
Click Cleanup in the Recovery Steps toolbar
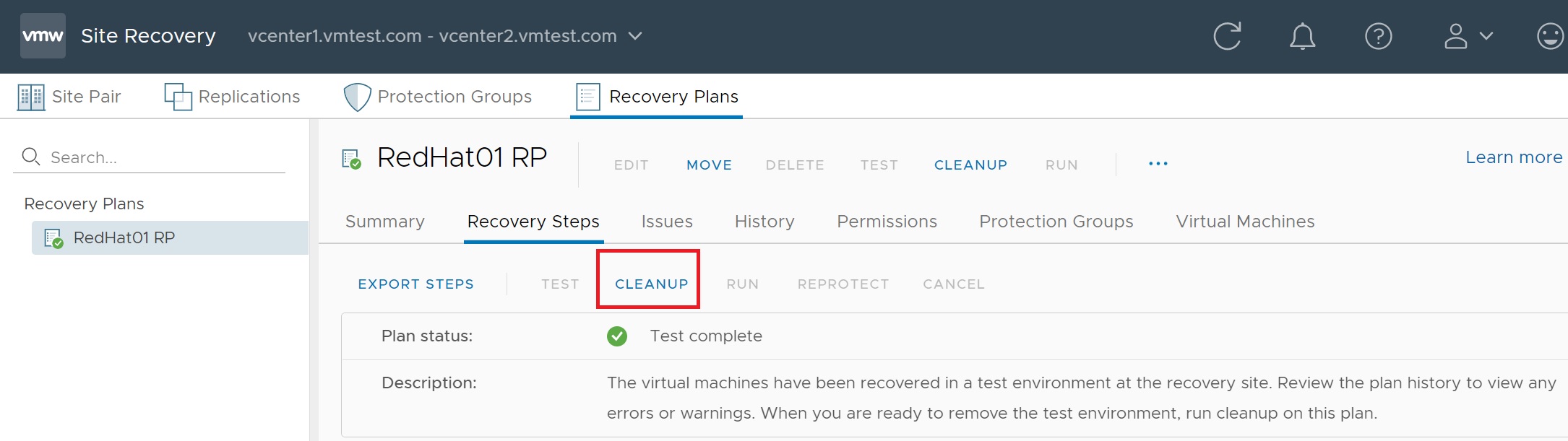point(651,284)
